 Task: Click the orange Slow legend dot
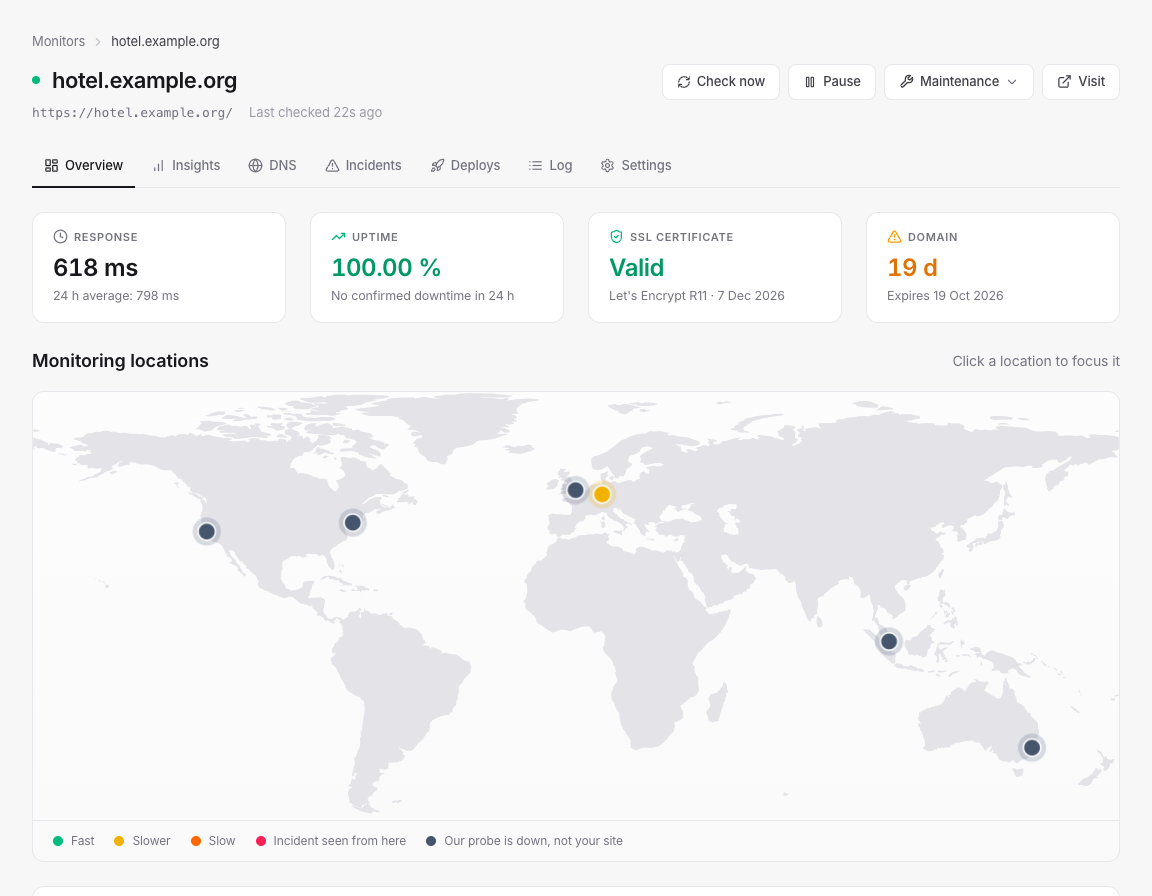(196, 841)
